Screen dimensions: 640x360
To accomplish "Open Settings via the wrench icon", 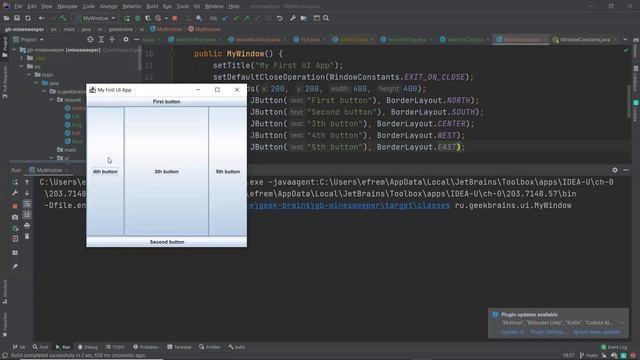I will pyautogui.click(x=293, y=18).
